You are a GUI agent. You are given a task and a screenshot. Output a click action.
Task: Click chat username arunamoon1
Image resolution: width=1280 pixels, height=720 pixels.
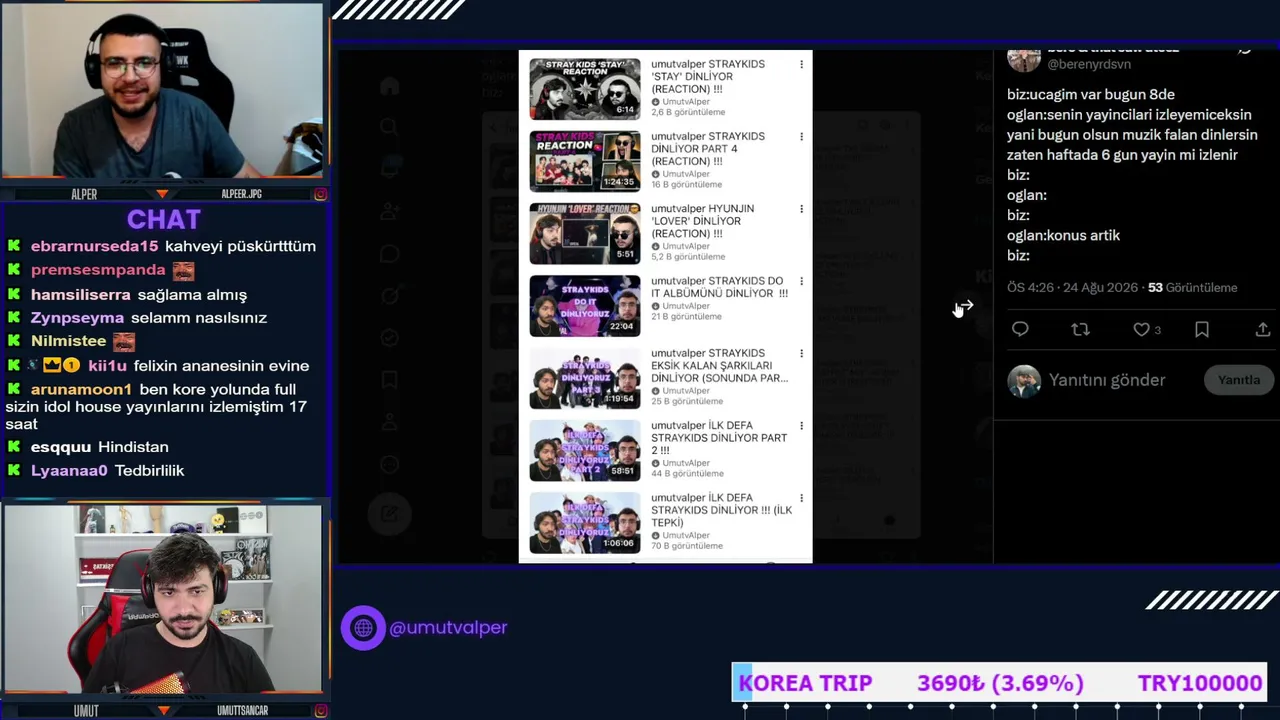click(81, 389)
